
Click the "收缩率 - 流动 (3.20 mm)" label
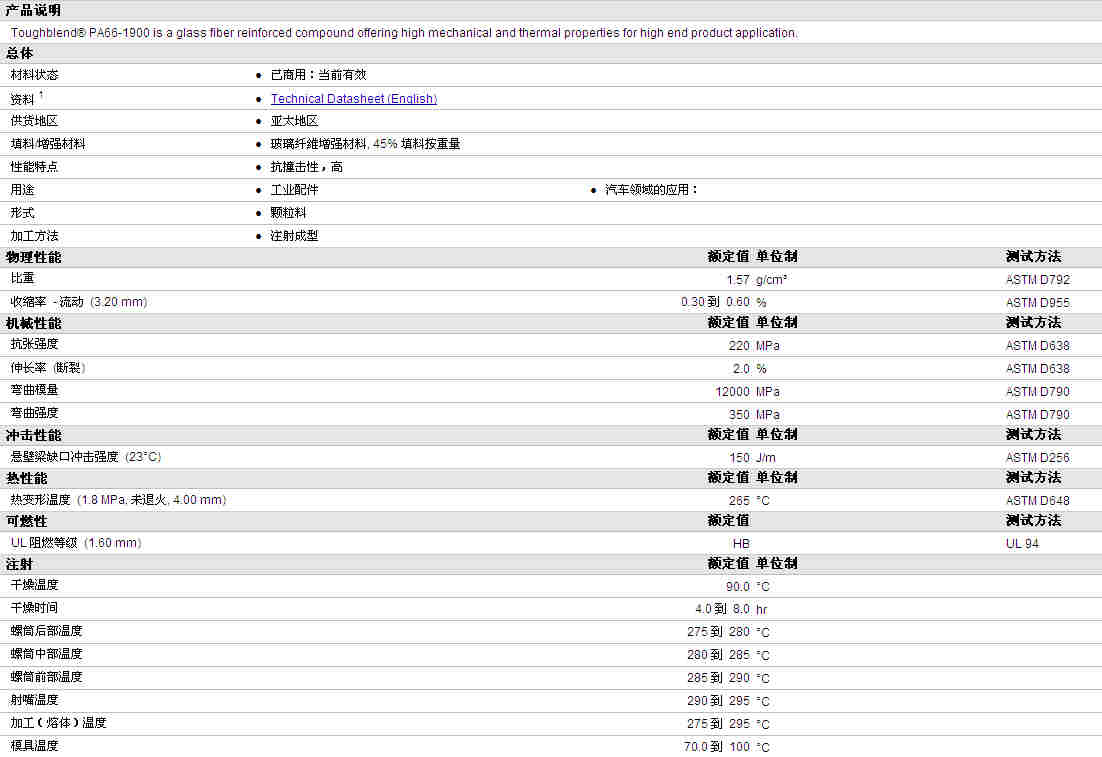[x=79, y=302]
